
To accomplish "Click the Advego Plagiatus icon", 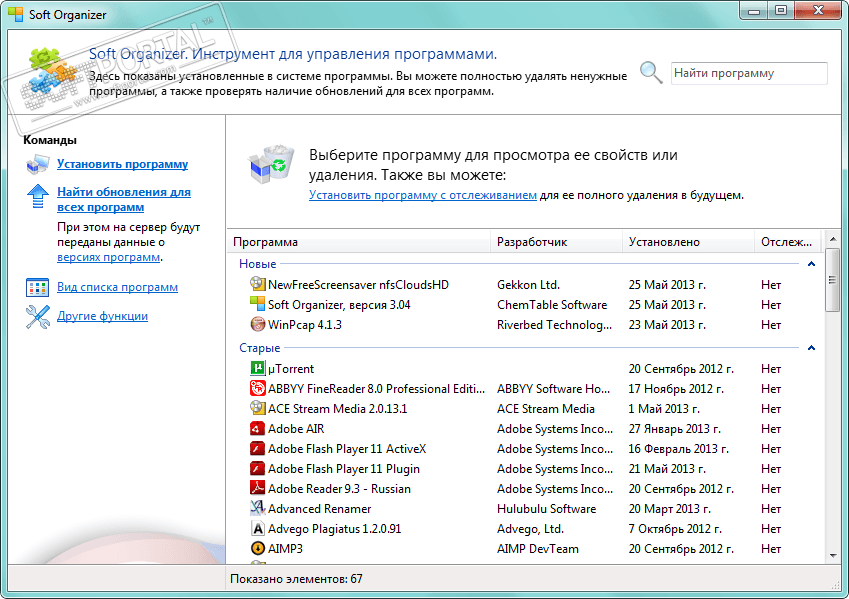I will [257, 528].
